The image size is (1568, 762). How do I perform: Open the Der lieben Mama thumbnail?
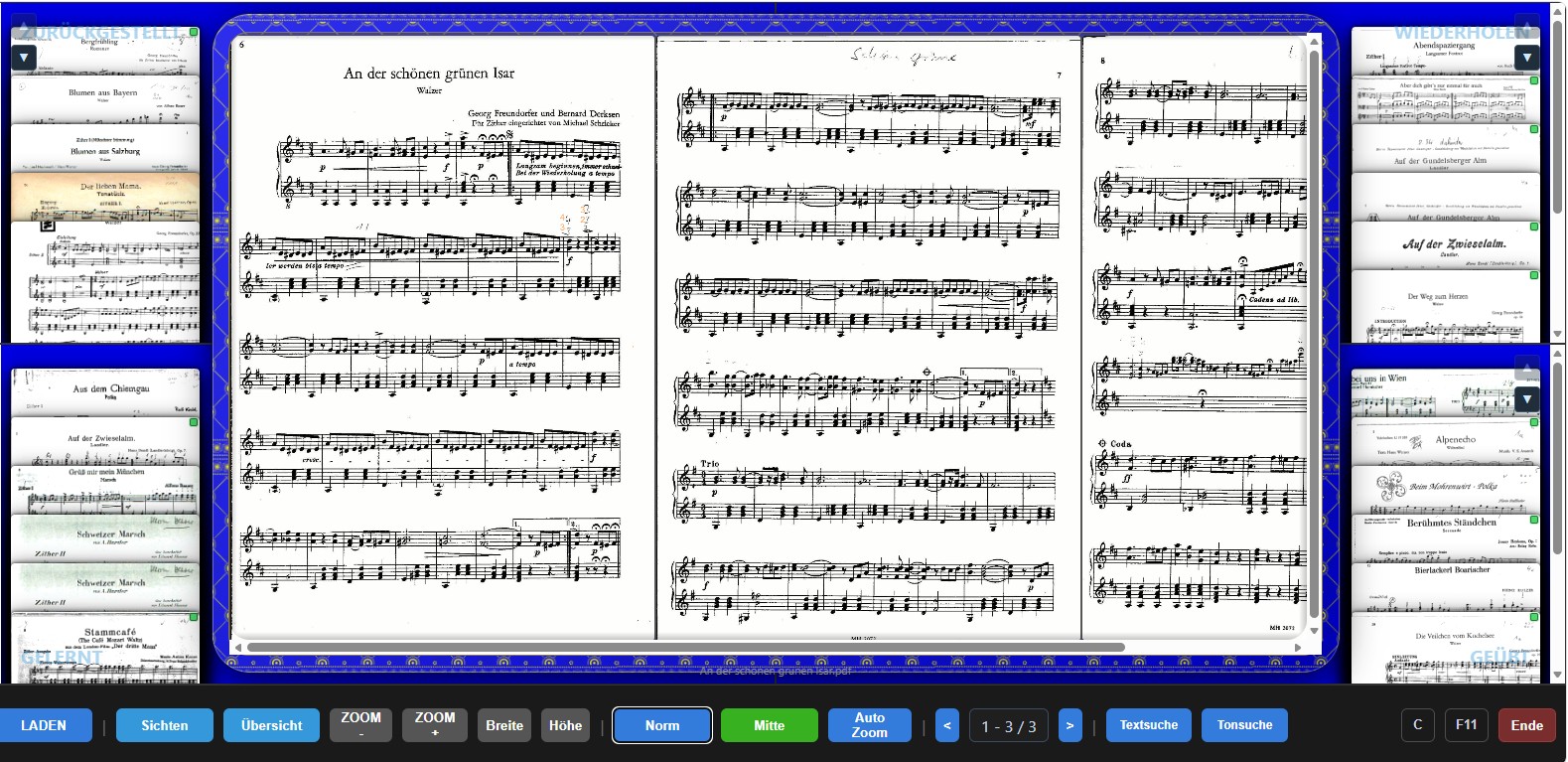pyautogui.click(x=105, y=196)
